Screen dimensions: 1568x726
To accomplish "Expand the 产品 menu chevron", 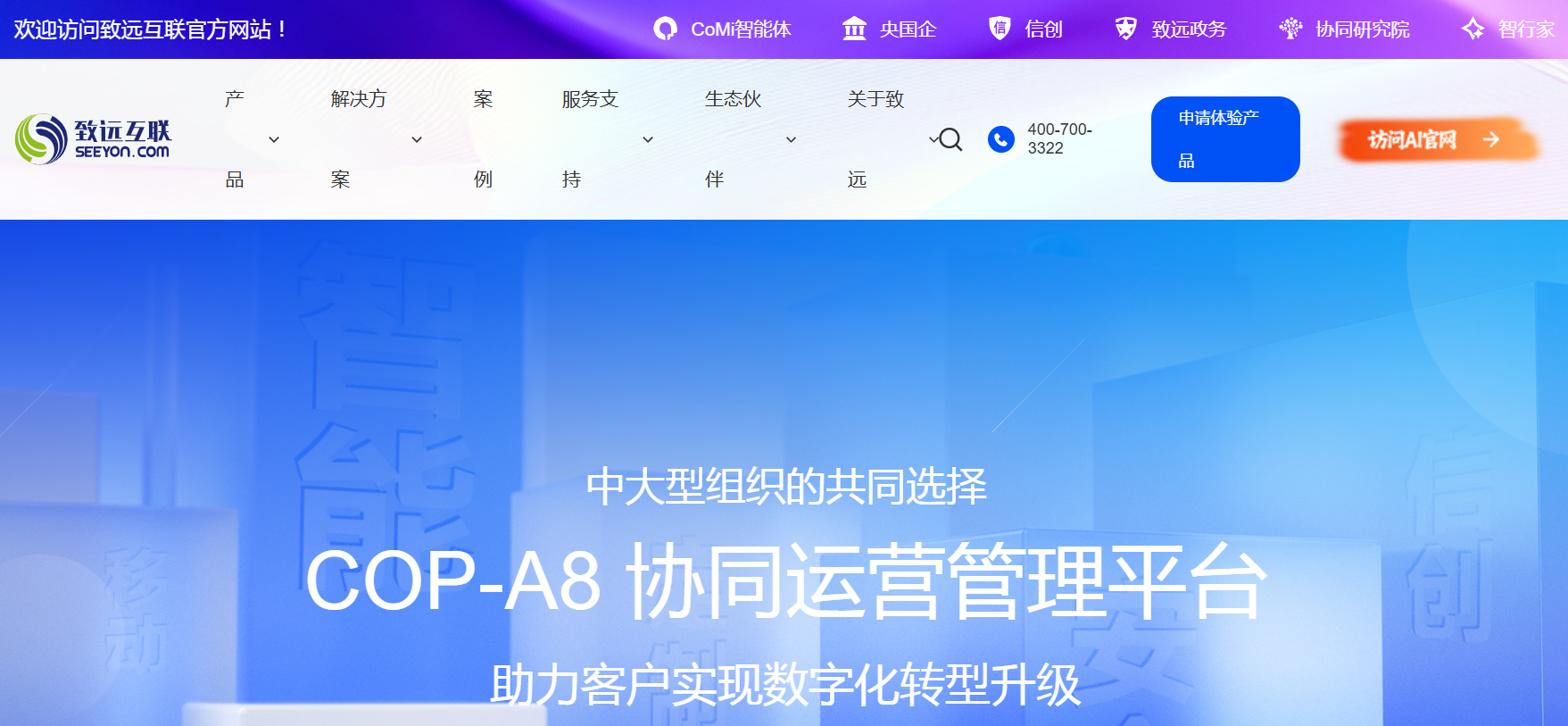I will point(274,139).
